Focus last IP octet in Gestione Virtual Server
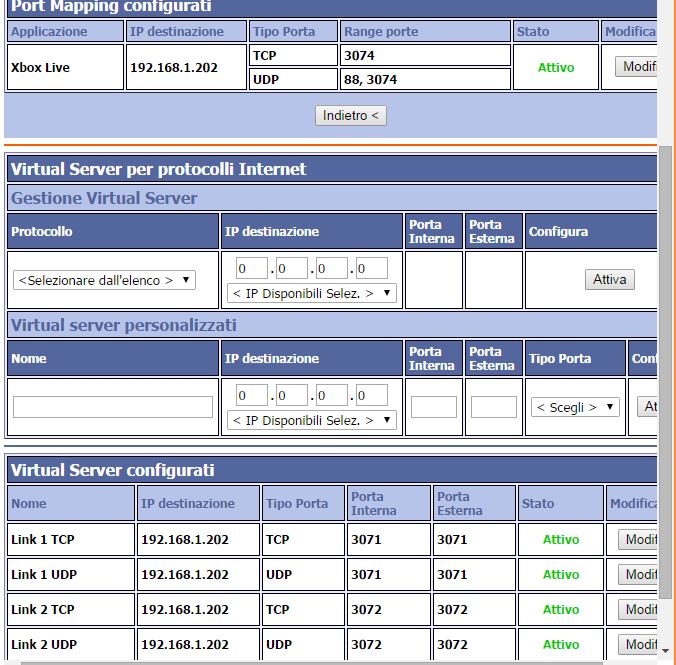Viewport: 676px width, 665px height. pos(371,268)
